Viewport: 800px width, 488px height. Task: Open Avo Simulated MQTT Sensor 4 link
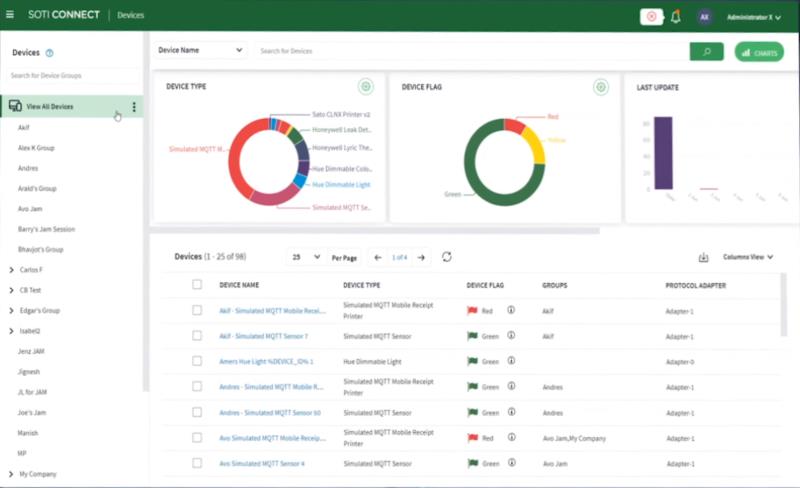click(262, 464)
